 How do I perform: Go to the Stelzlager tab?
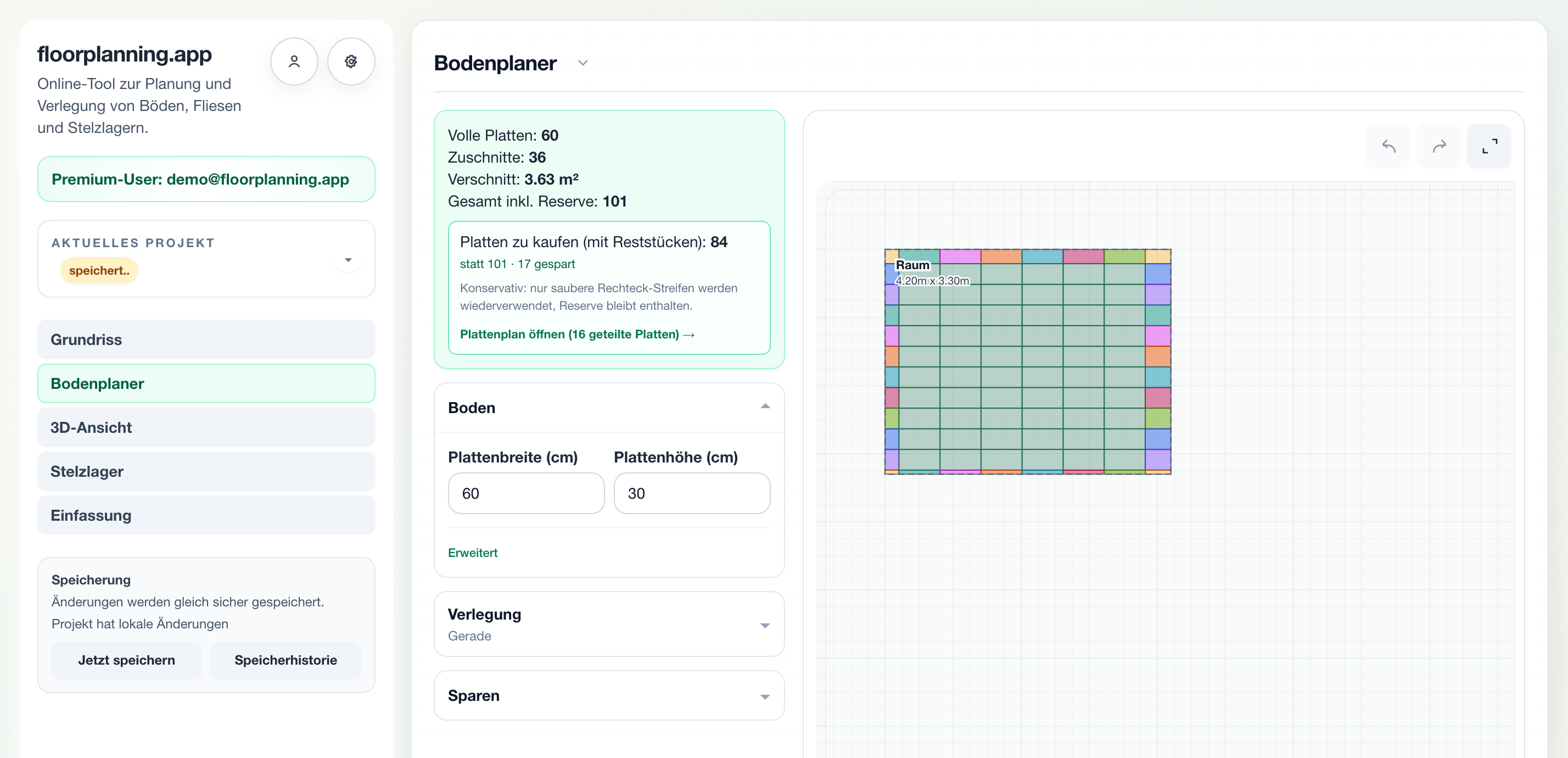[x=206, y=471]
